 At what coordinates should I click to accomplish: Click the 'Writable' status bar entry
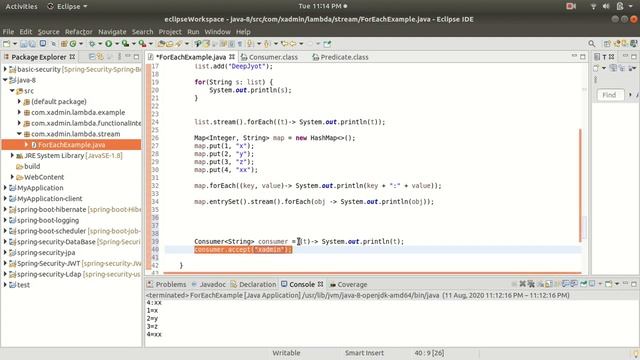pos(286,353)
